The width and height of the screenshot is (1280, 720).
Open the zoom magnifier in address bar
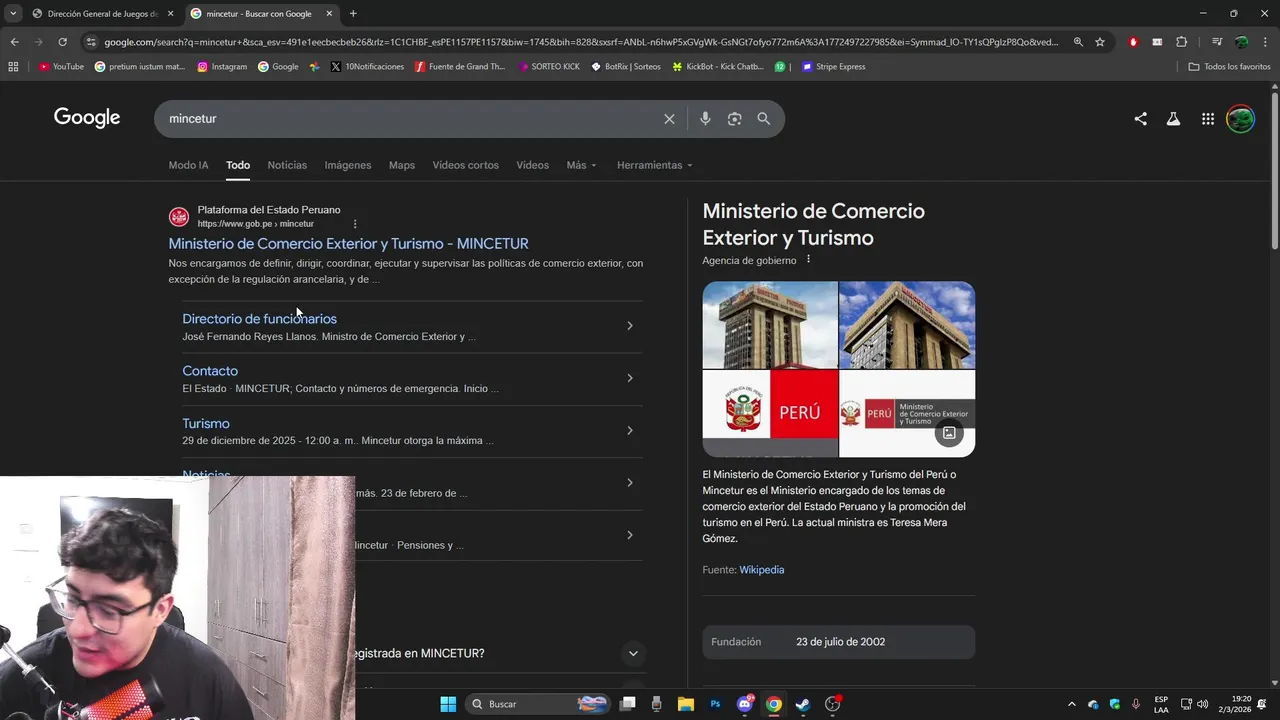[1078, 42]
